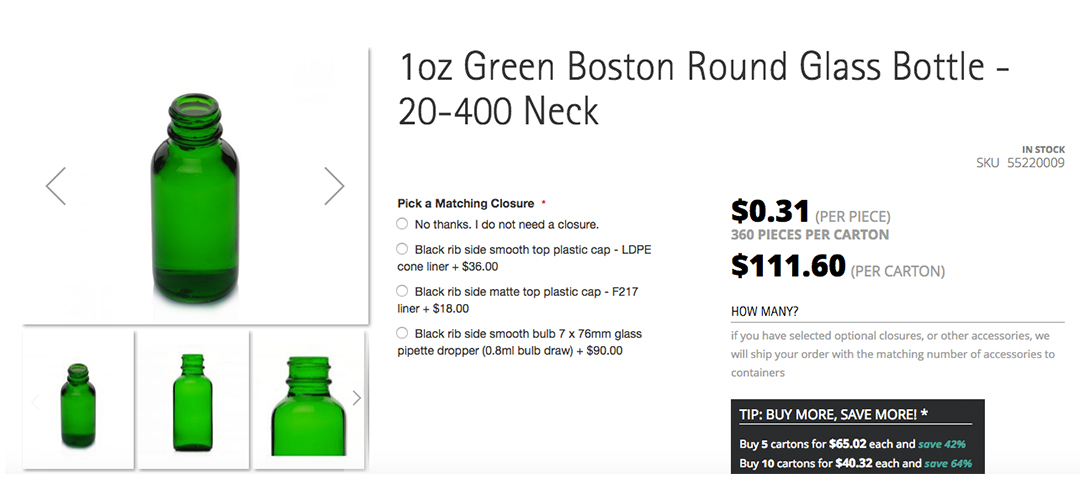Image resolution: width=1080 pixels, height=500 pixels.
Task: Click the $111.60 per carton price
Action: pos(789,266)
